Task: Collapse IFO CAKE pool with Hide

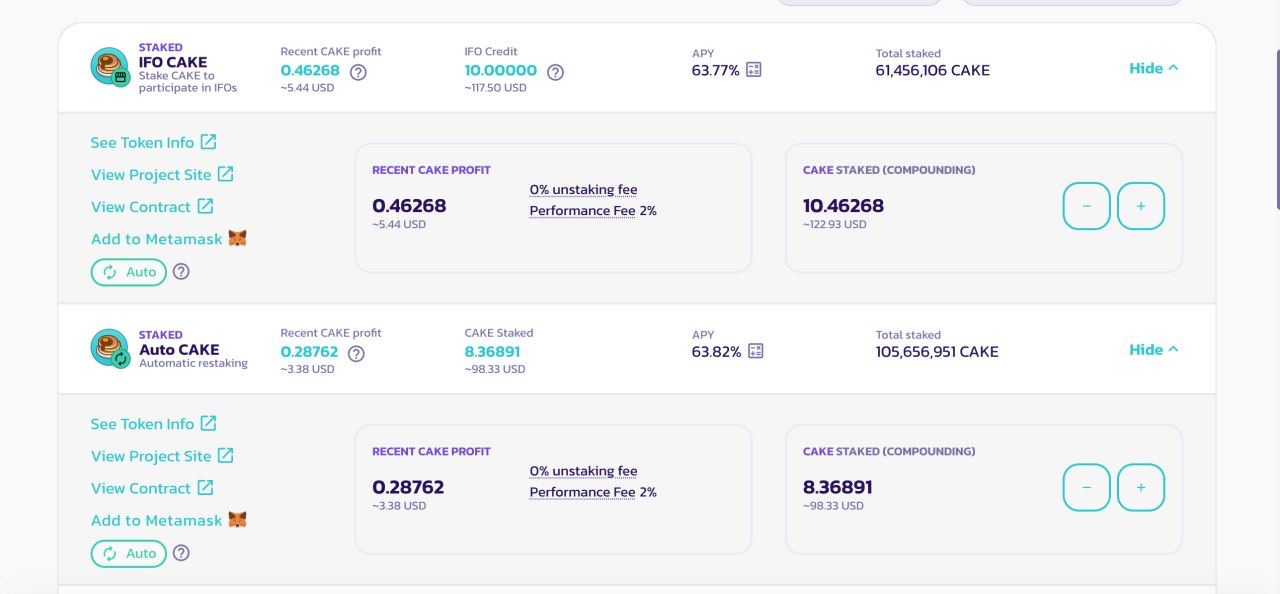Action: (x=1154, y=68)
